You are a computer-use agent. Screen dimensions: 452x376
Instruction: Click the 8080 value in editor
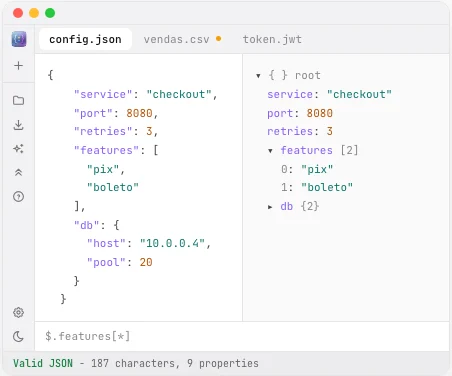(x=139, y=113)
